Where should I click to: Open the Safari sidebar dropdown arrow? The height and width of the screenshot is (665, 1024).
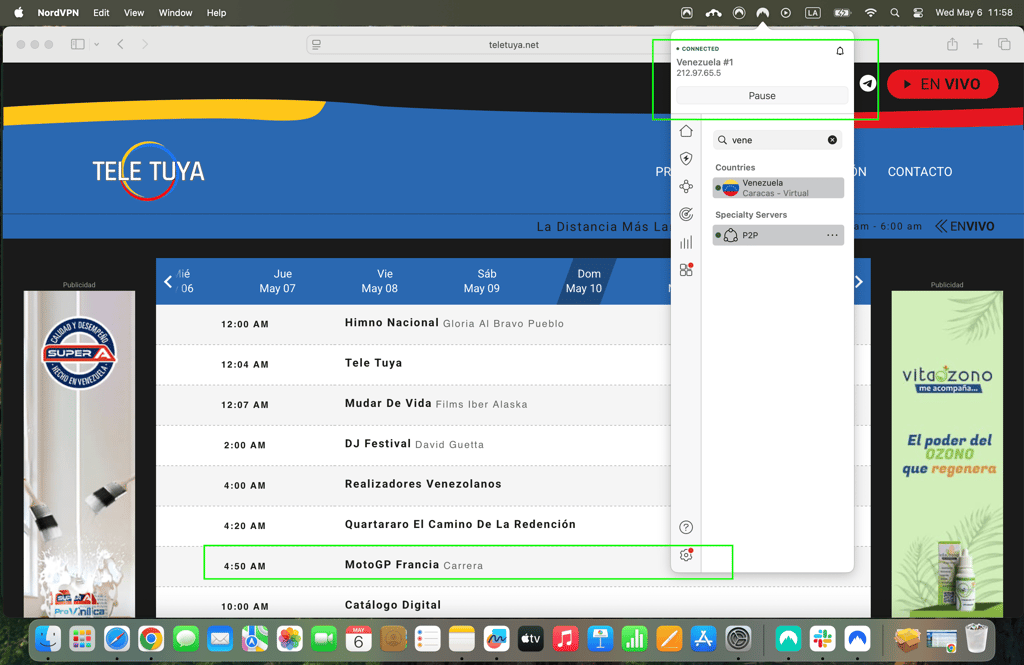tap(97, 44)
